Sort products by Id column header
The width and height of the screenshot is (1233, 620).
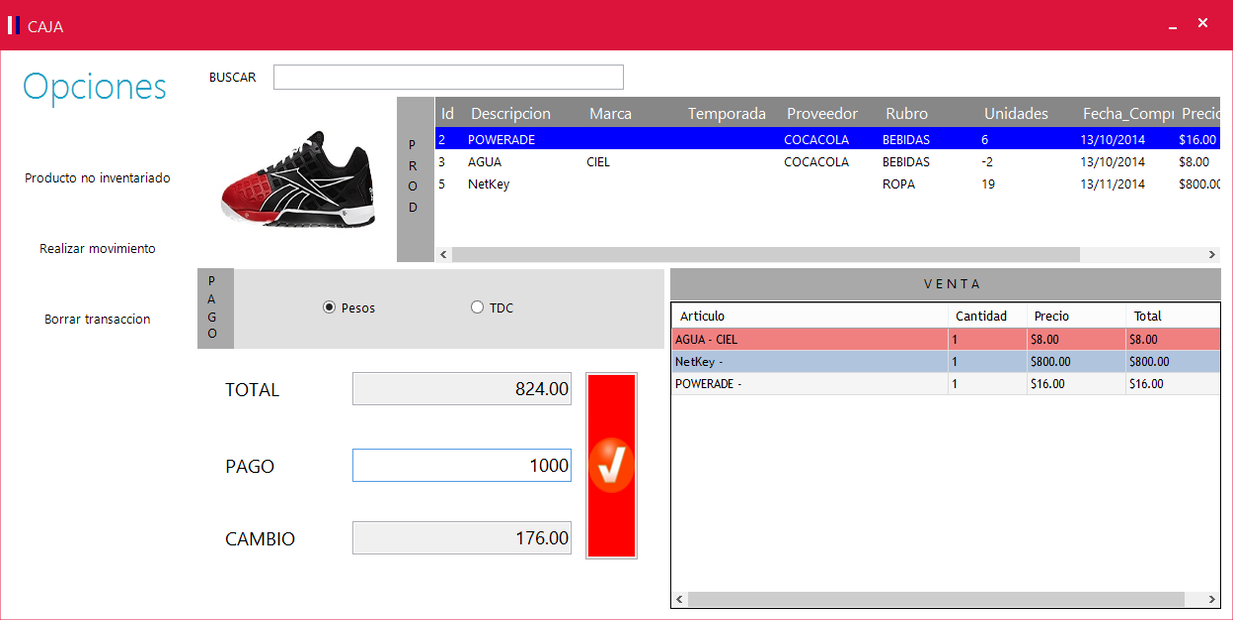[448, 114]
